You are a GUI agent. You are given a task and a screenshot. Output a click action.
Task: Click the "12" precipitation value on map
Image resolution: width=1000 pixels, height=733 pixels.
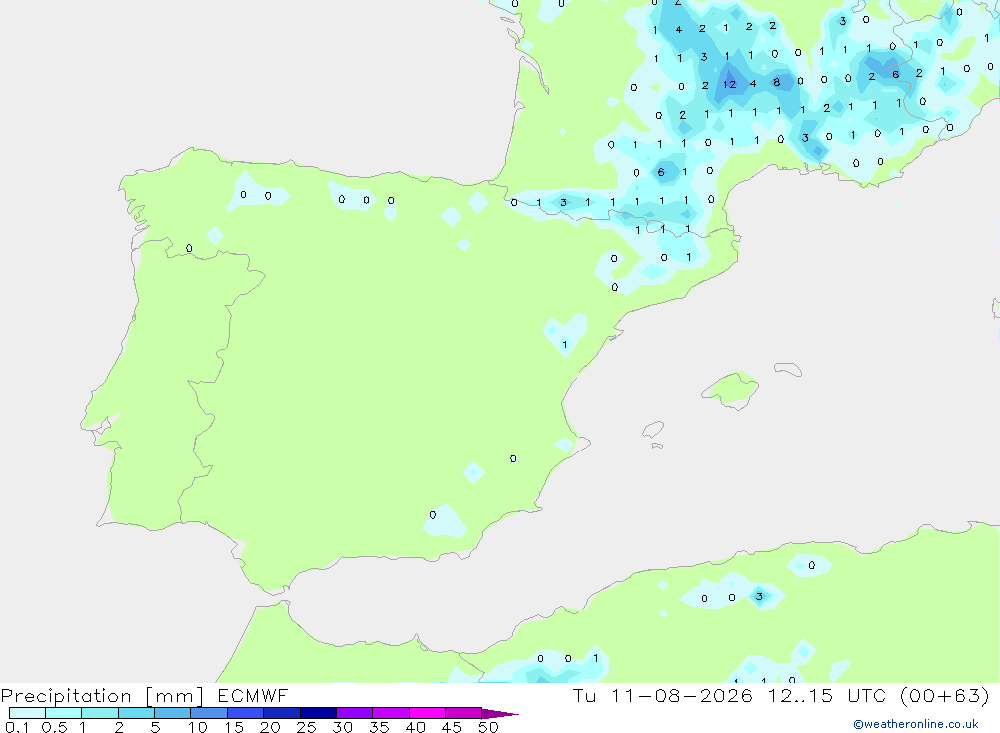coord(730,84)
